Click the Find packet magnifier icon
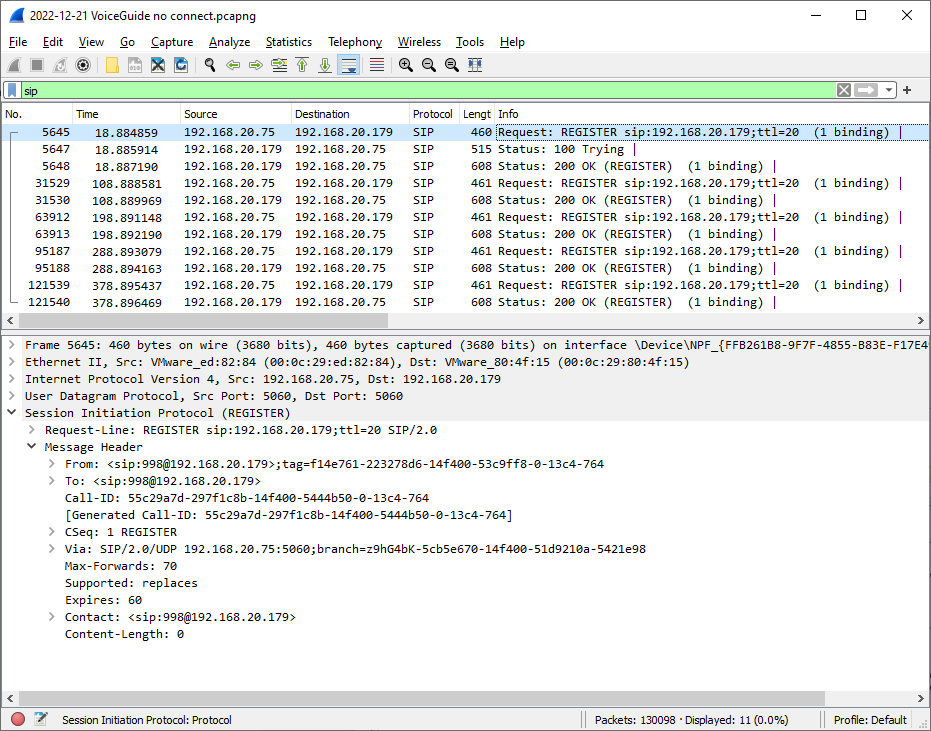931x731 pixels. [x=210, y=65]
